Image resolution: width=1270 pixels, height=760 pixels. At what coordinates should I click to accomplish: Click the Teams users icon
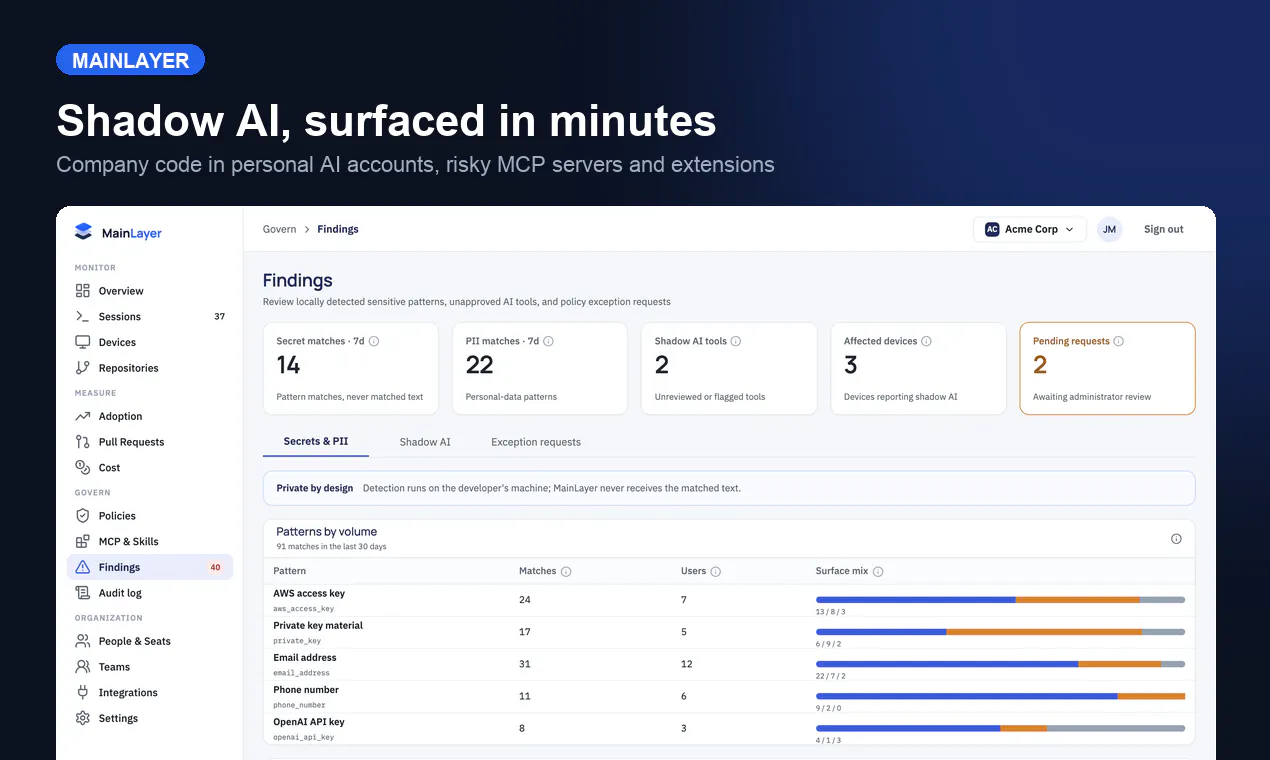[83, 667]
